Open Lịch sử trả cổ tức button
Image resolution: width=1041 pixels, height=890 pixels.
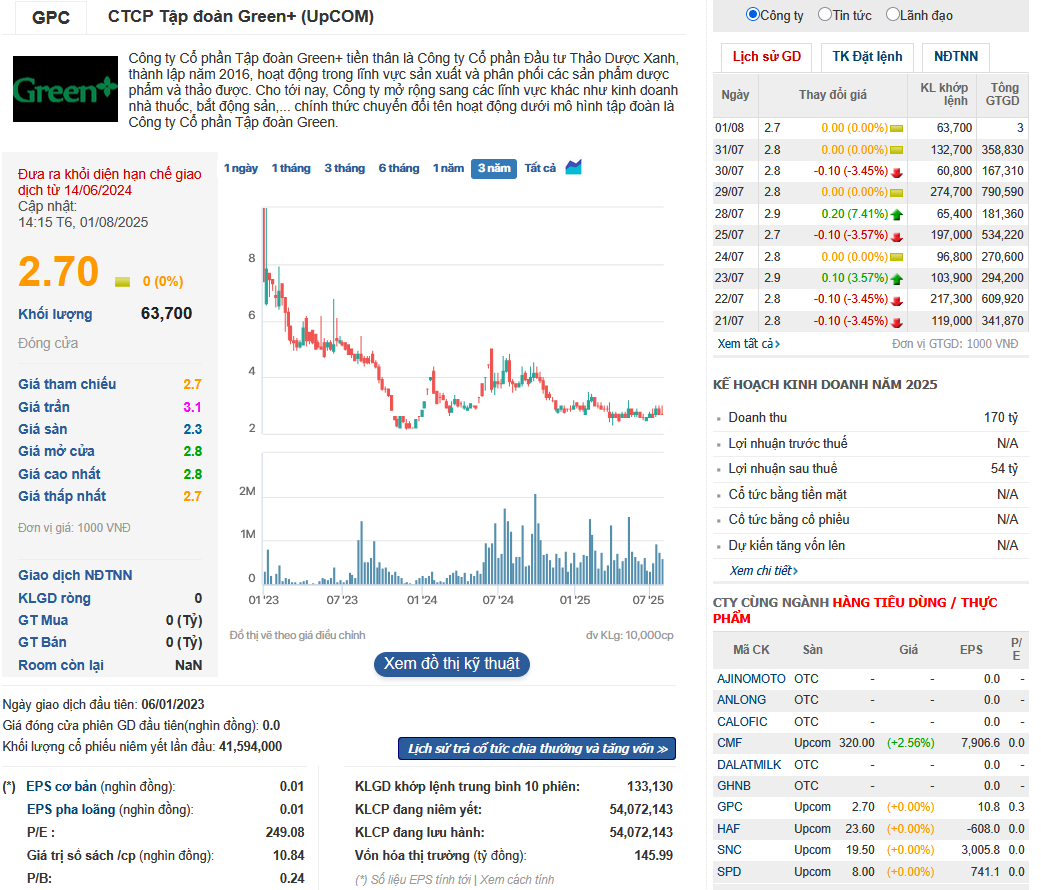pyautogui.click(x=537, y=749)
